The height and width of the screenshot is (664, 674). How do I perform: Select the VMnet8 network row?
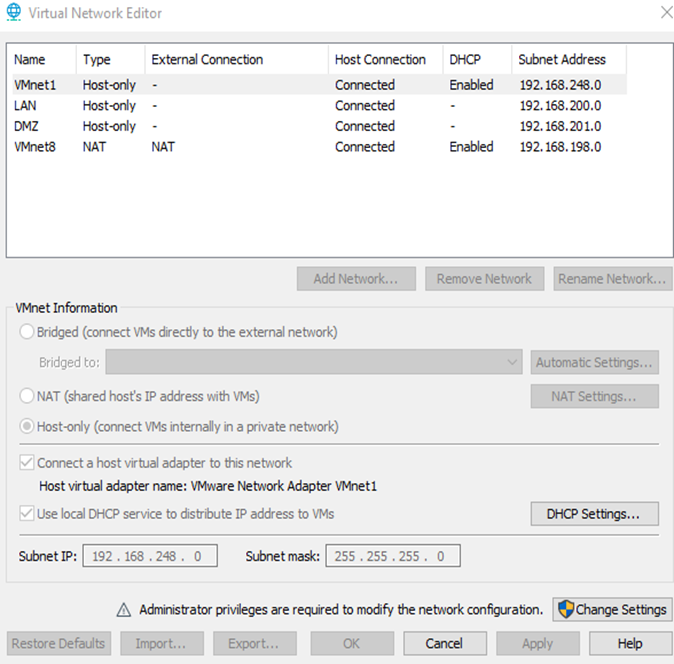(x=317, y=147)
